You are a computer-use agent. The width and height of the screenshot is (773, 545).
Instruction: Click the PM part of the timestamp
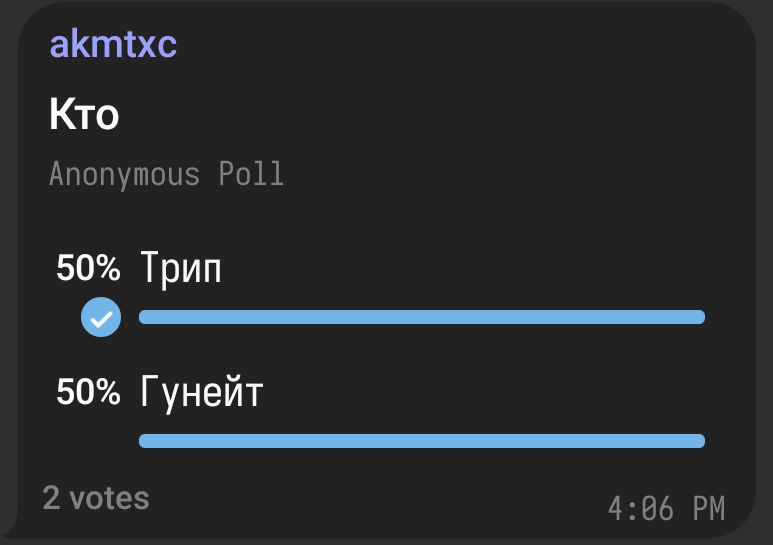click(x=709, y=508)
